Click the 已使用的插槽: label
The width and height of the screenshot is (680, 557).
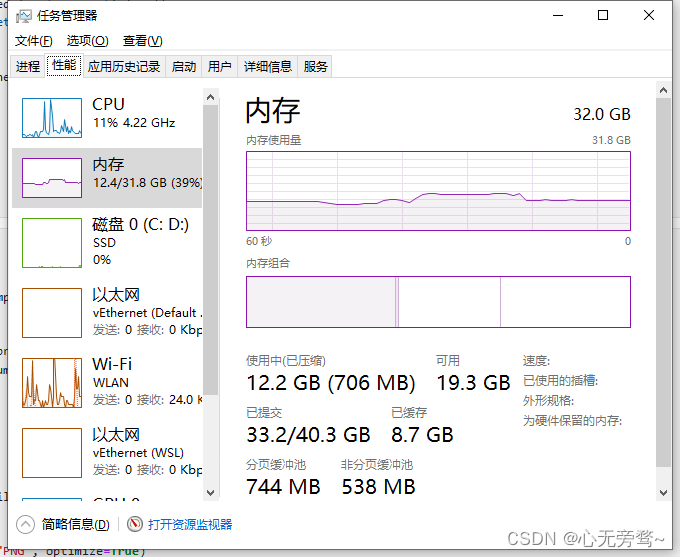[x=560, y=380]
